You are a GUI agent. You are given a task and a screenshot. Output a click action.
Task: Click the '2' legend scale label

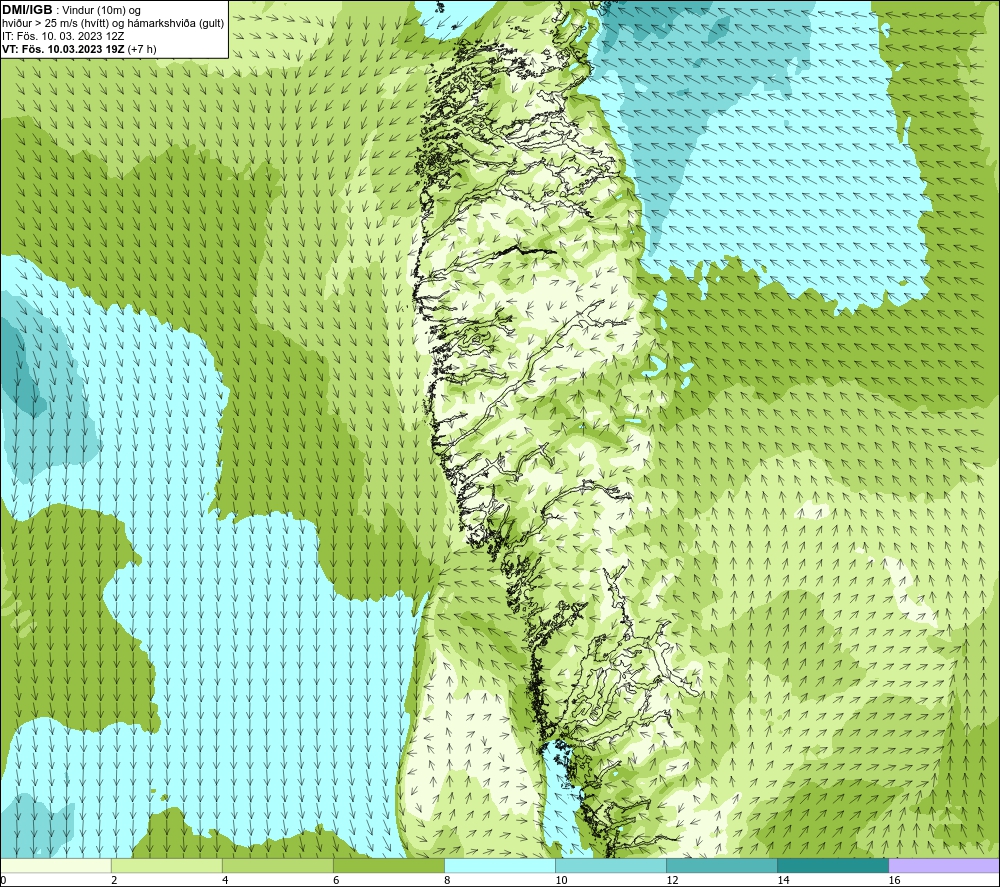pos(114,881)
